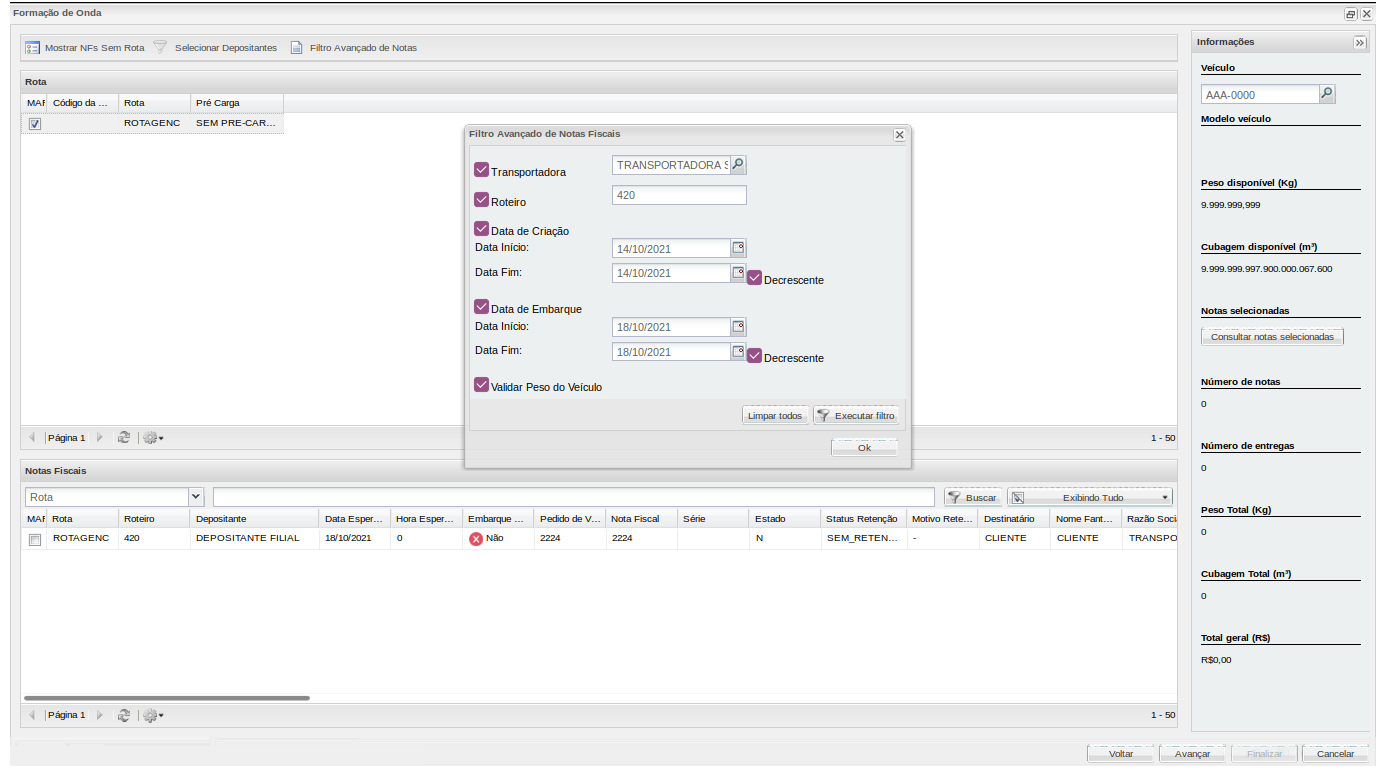This screenshot has width=1386, height=776.
Task: Click the Buscar button
Action: (972, 497)
